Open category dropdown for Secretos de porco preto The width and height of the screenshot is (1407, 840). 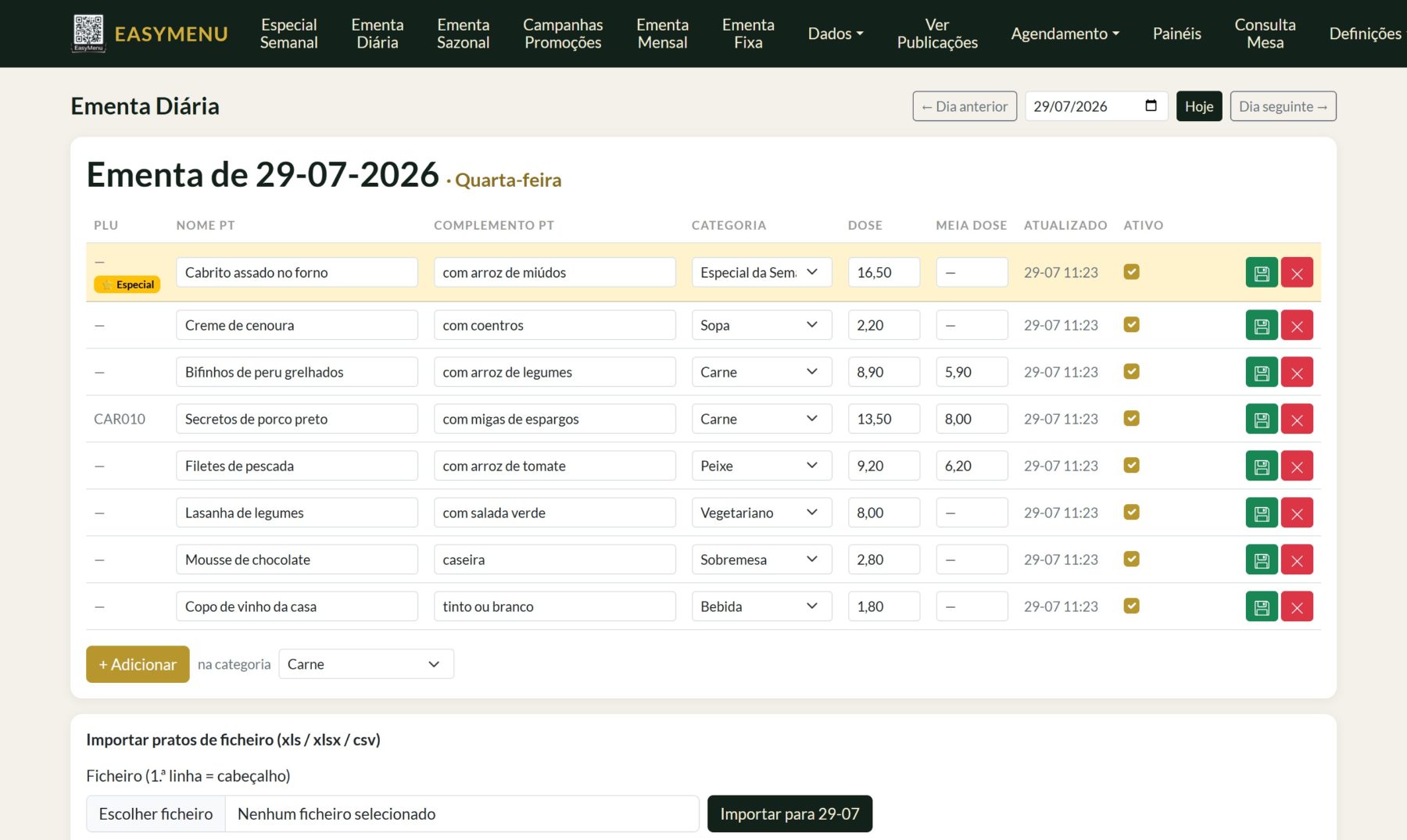[761, 419]
